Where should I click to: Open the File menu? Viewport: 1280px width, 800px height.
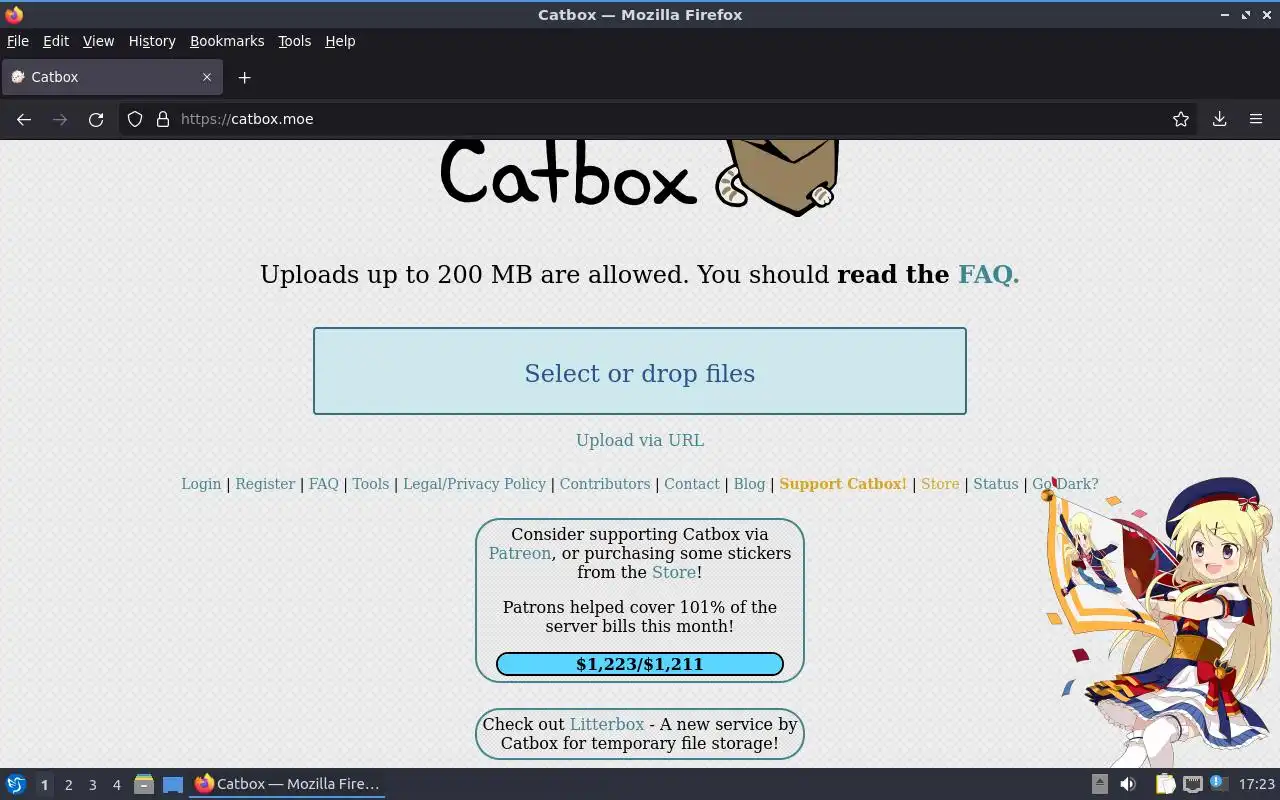tap(18, 41)
